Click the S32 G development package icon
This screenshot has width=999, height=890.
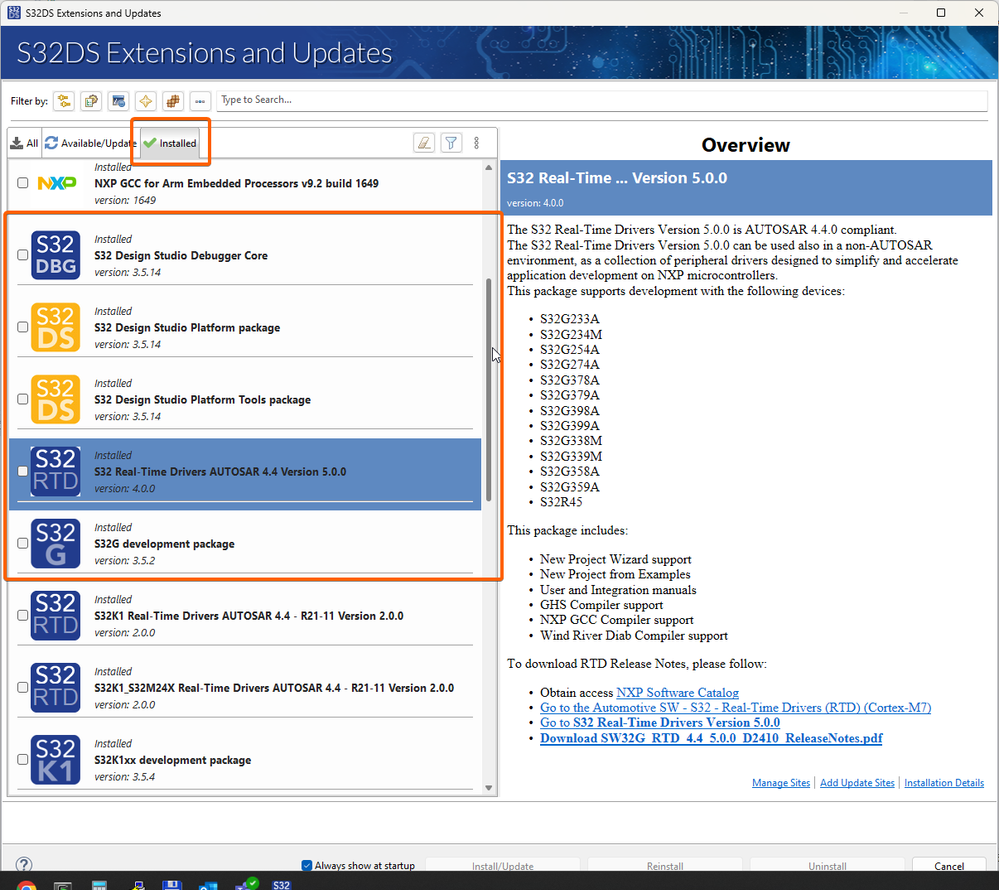(x=55, y=543)
